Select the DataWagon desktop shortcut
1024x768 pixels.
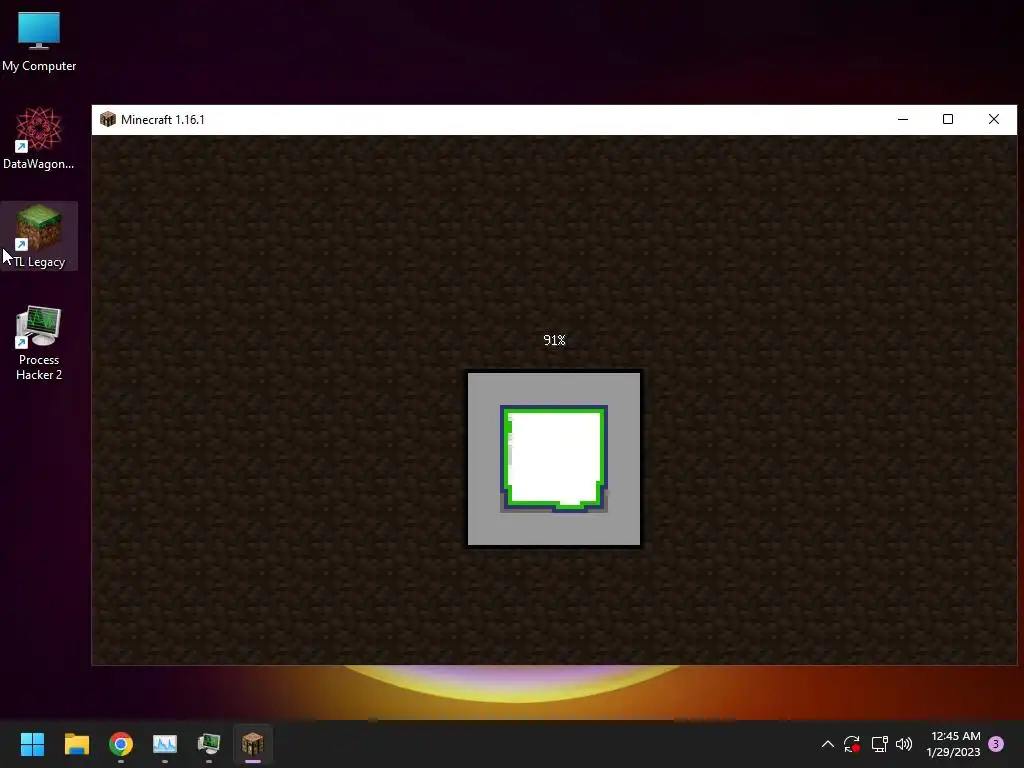click(39, 138)
